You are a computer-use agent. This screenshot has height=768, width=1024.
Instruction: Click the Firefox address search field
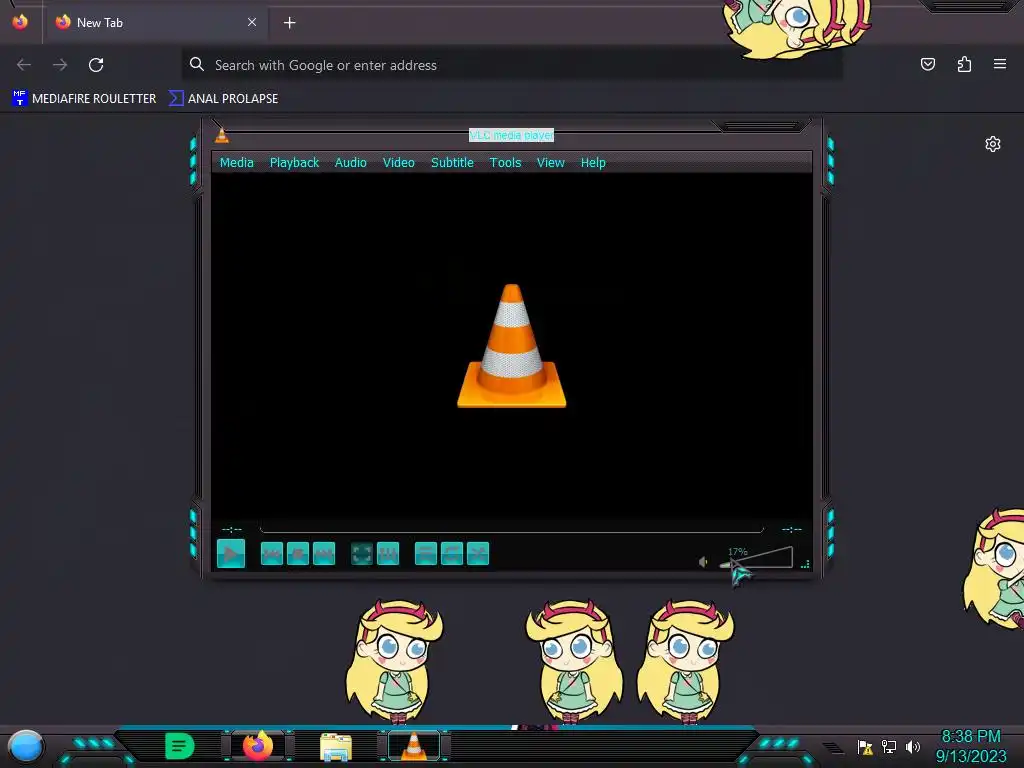pyautogui.click(x=512, y=65)
